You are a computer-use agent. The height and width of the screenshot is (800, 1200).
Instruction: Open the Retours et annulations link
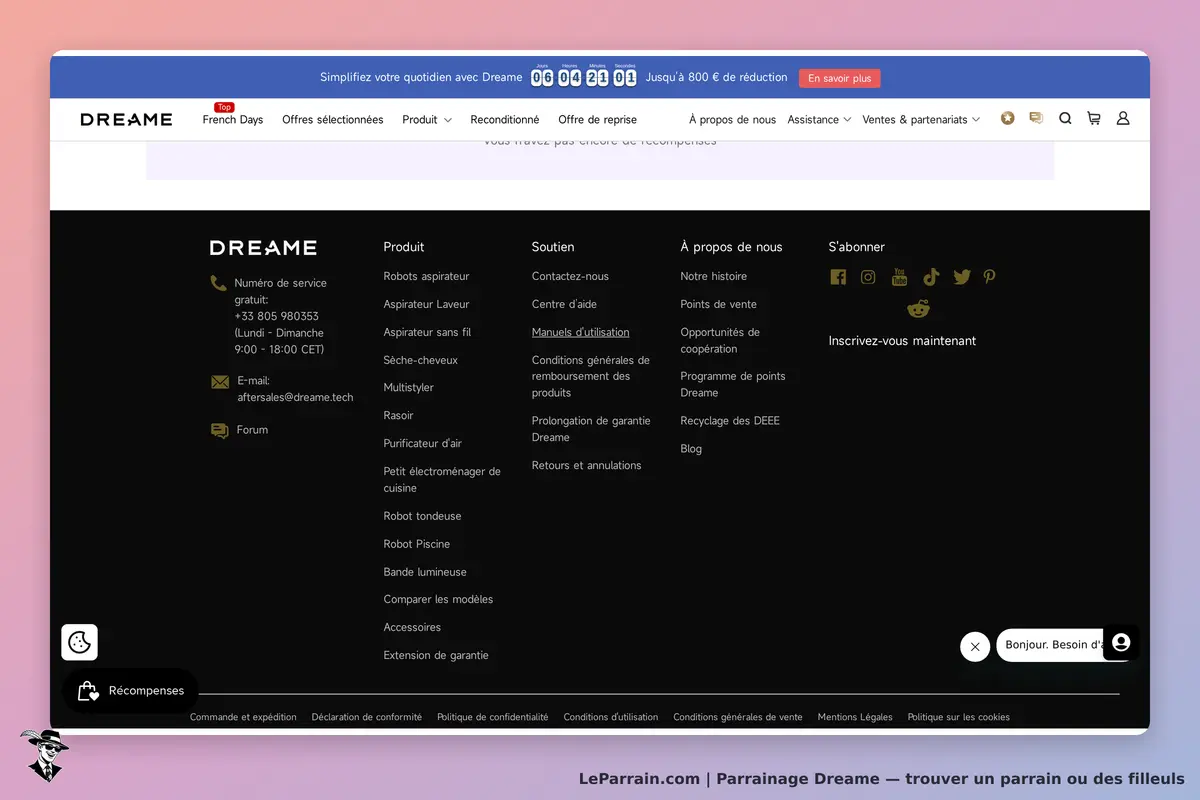tap(587, 465)
